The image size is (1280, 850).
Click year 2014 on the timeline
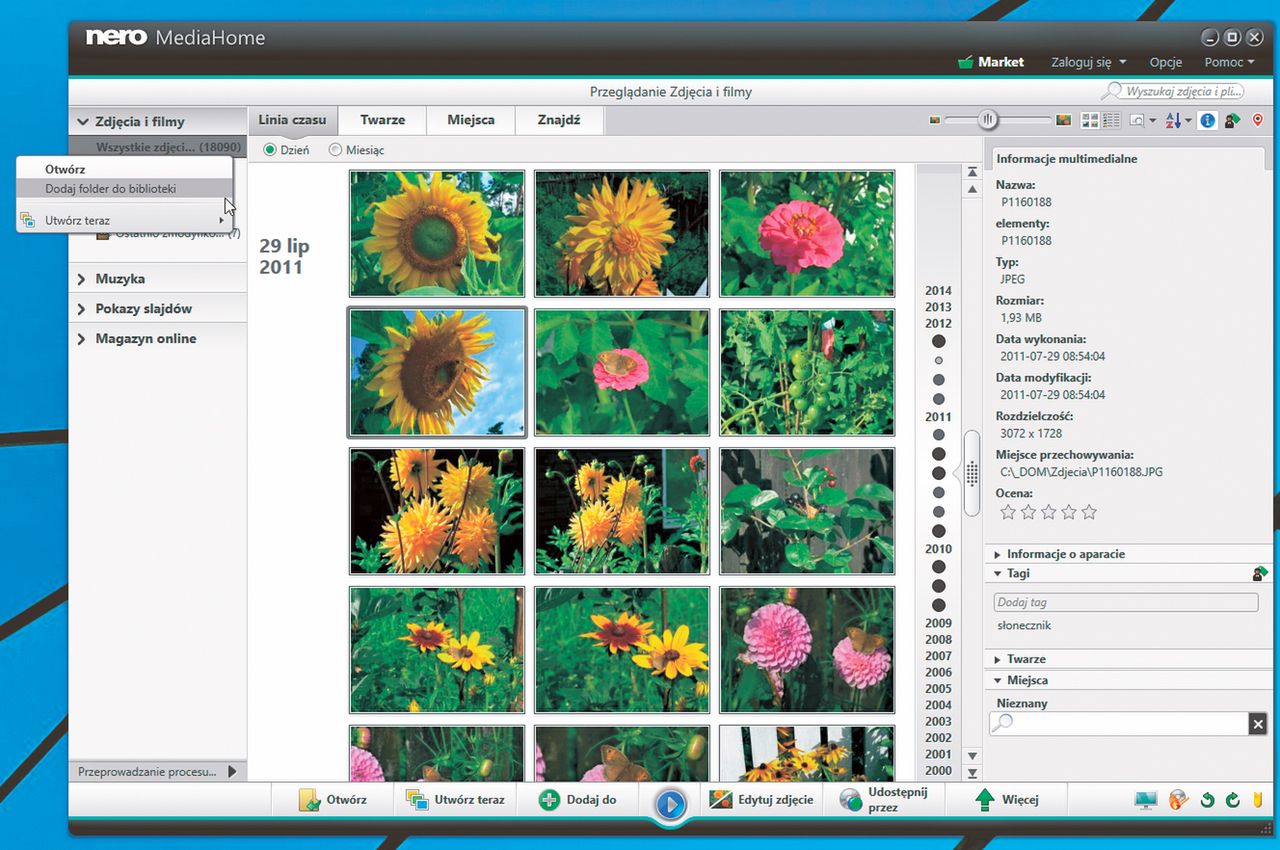938,291
